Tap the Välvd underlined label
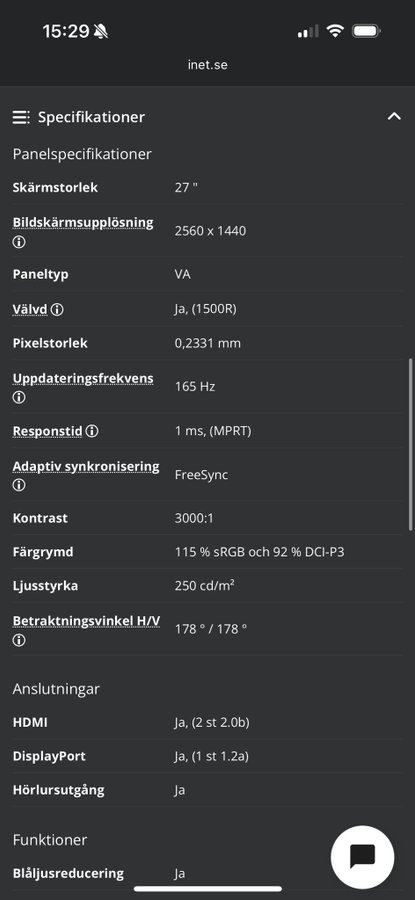Viewport: 415px width, 900px height. point(30,309)
